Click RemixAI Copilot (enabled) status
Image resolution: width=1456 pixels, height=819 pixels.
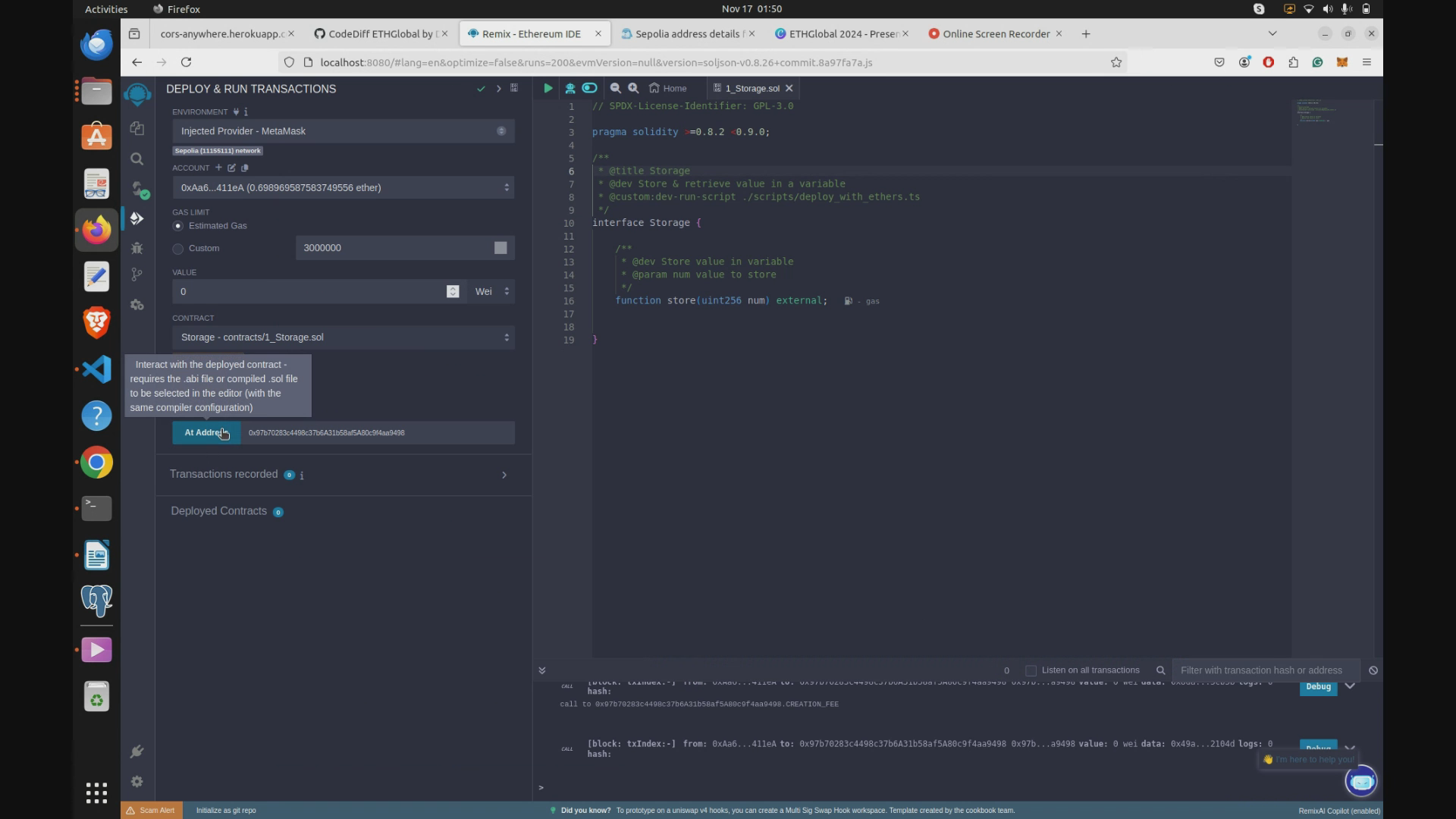tap(1339, 811)
